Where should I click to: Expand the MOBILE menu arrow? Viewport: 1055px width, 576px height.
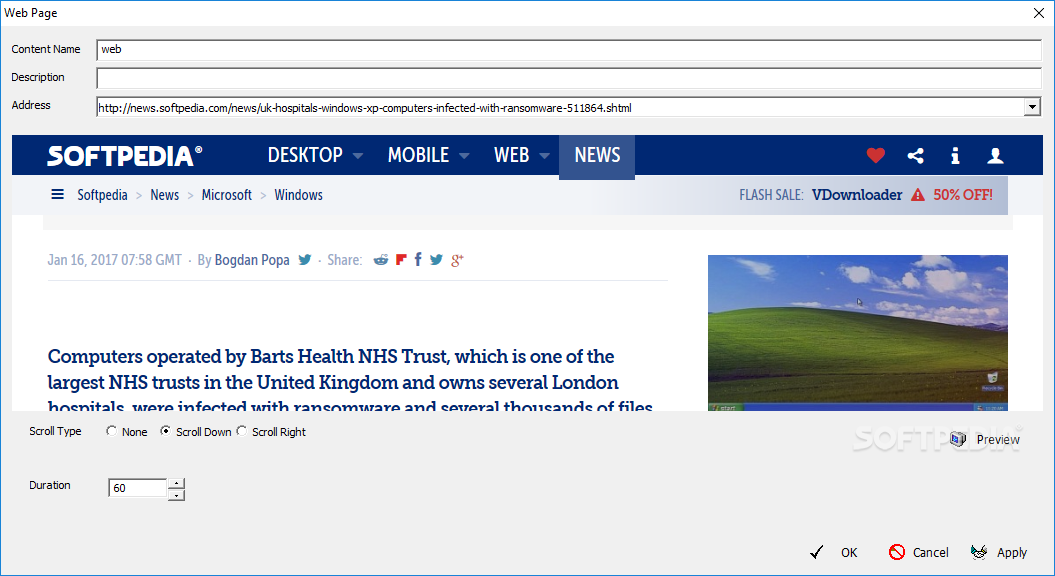[x=464, y=156]
